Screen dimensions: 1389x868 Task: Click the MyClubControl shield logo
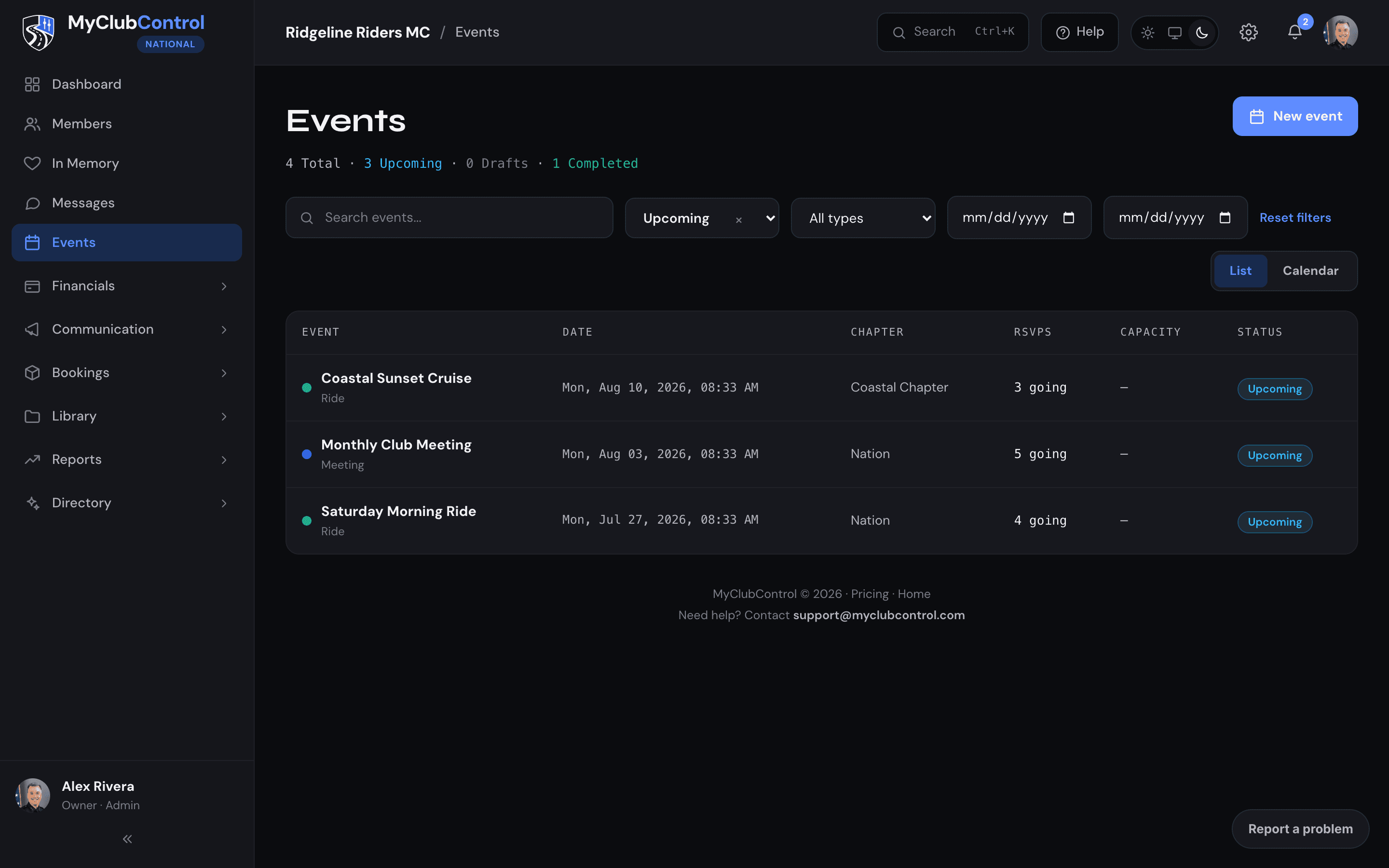tap(38, 32)
